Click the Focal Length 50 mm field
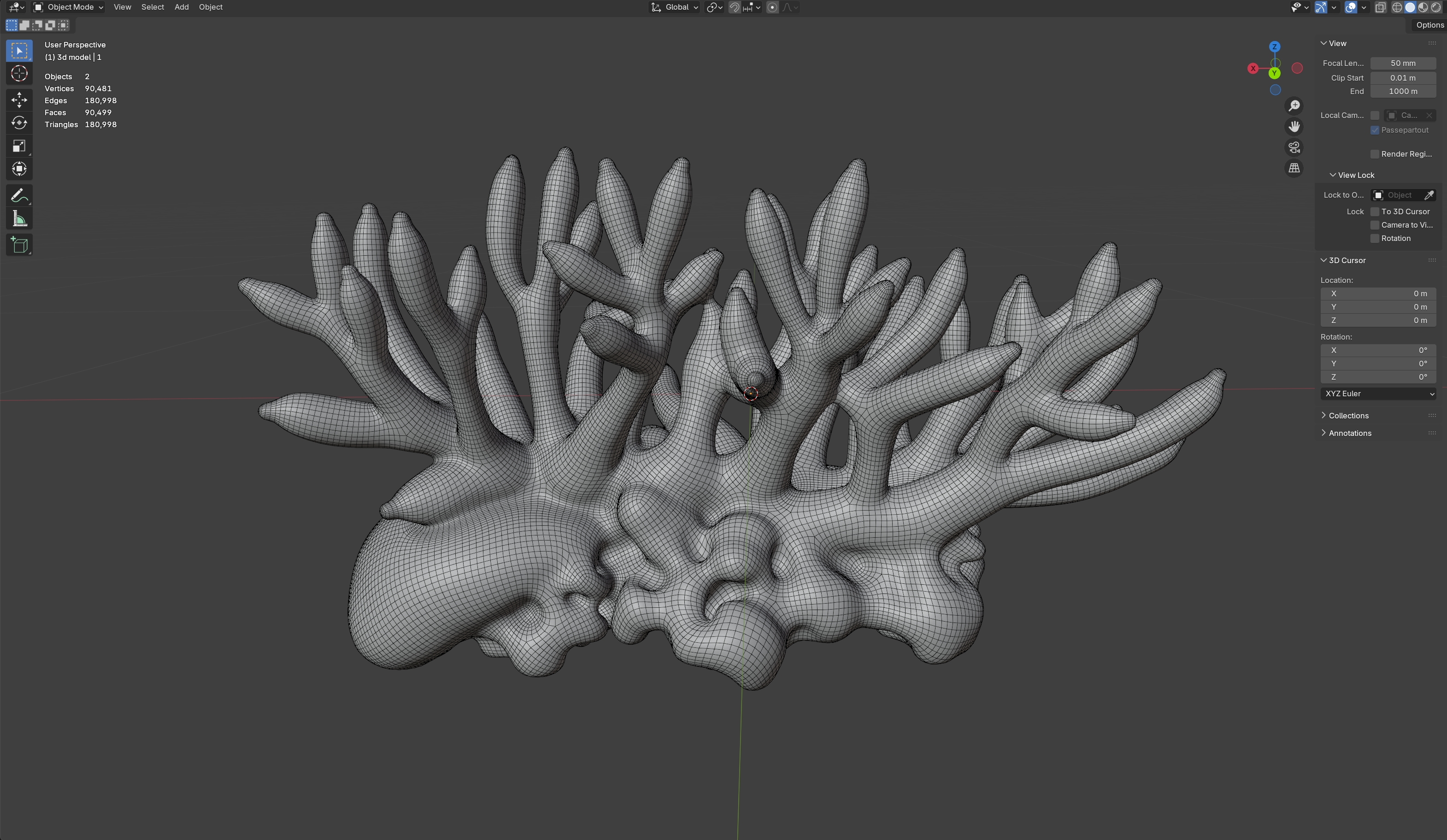Screen dimensions: 1447x840 point(1402,63)
